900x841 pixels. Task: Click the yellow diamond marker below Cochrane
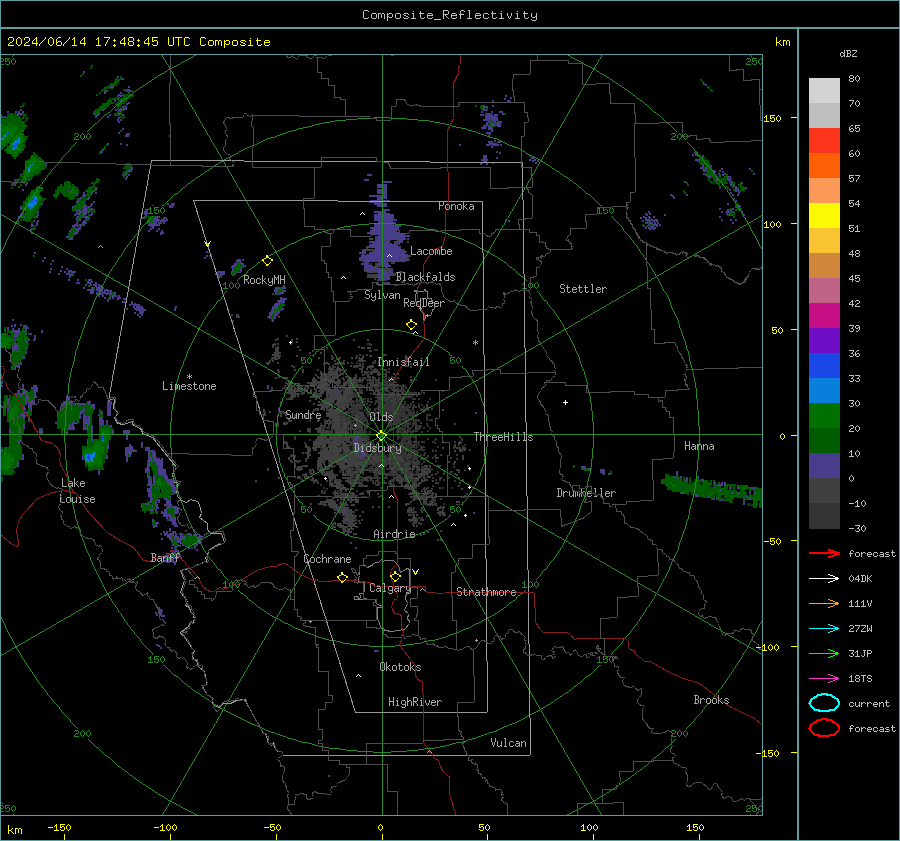[343, 578]
